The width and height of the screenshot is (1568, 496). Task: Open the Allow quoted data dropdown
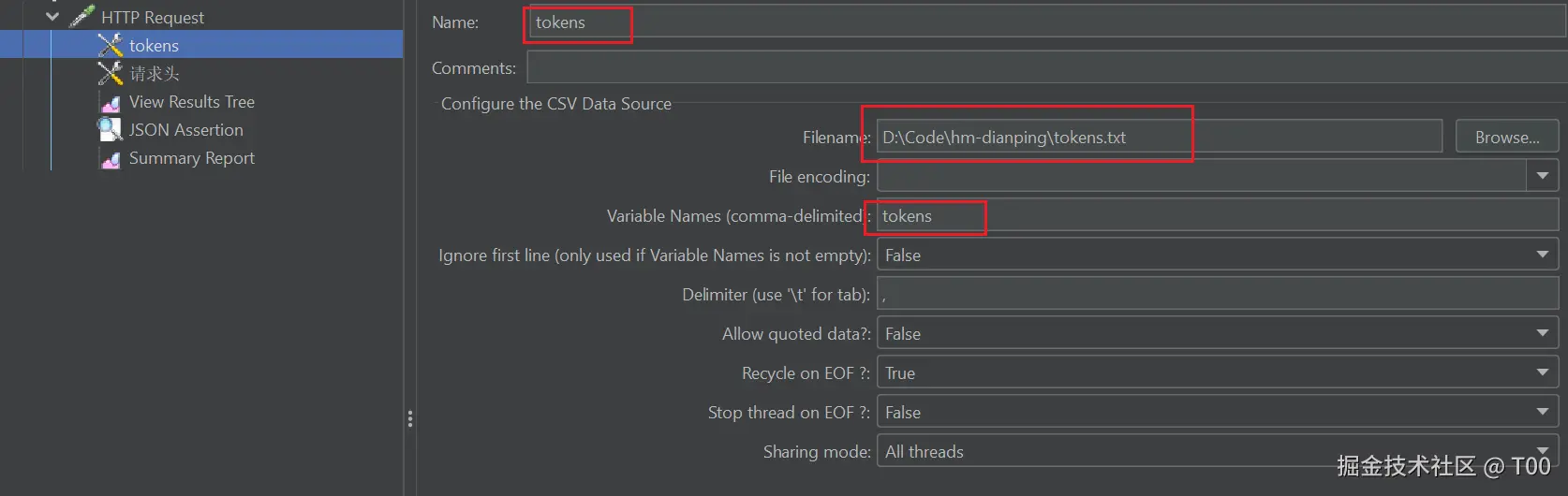1542,333
